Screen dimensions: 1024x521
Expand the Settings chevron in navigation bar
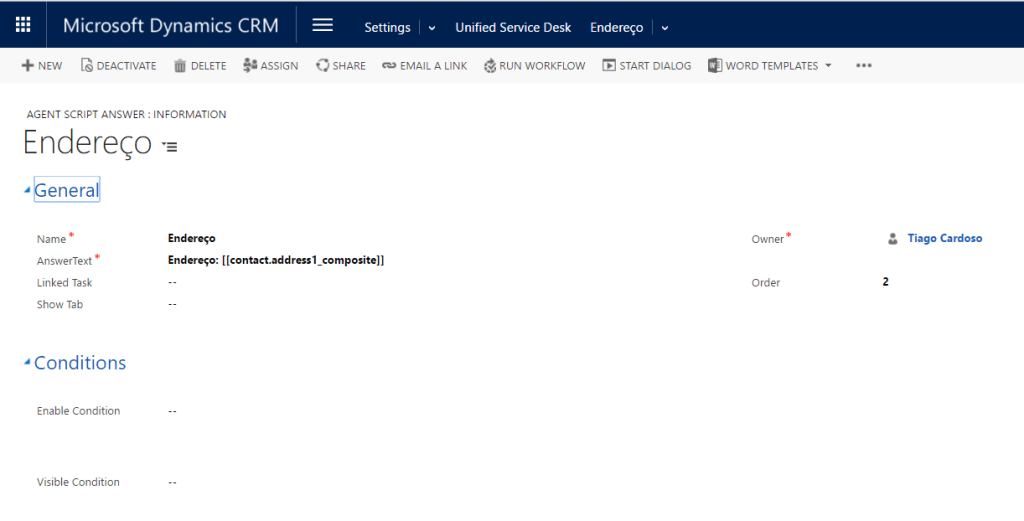coord(432,28)
